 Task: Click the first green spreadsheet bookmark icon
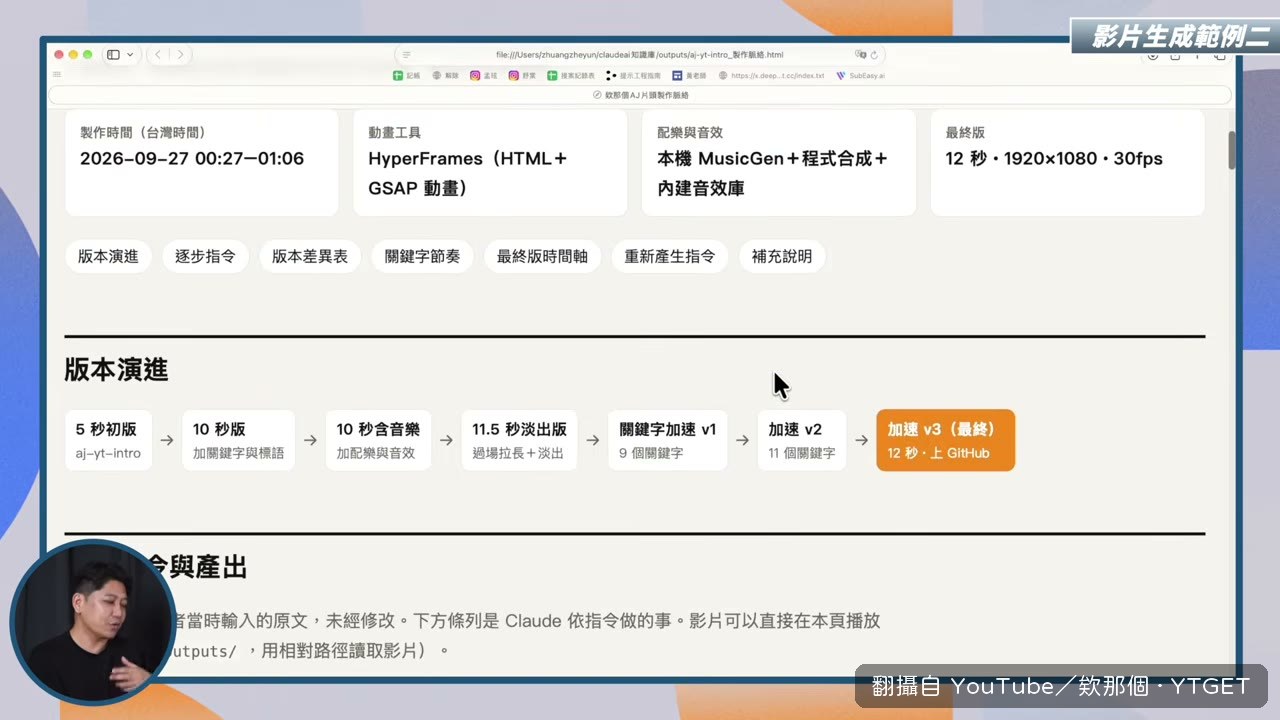(398, 75)
